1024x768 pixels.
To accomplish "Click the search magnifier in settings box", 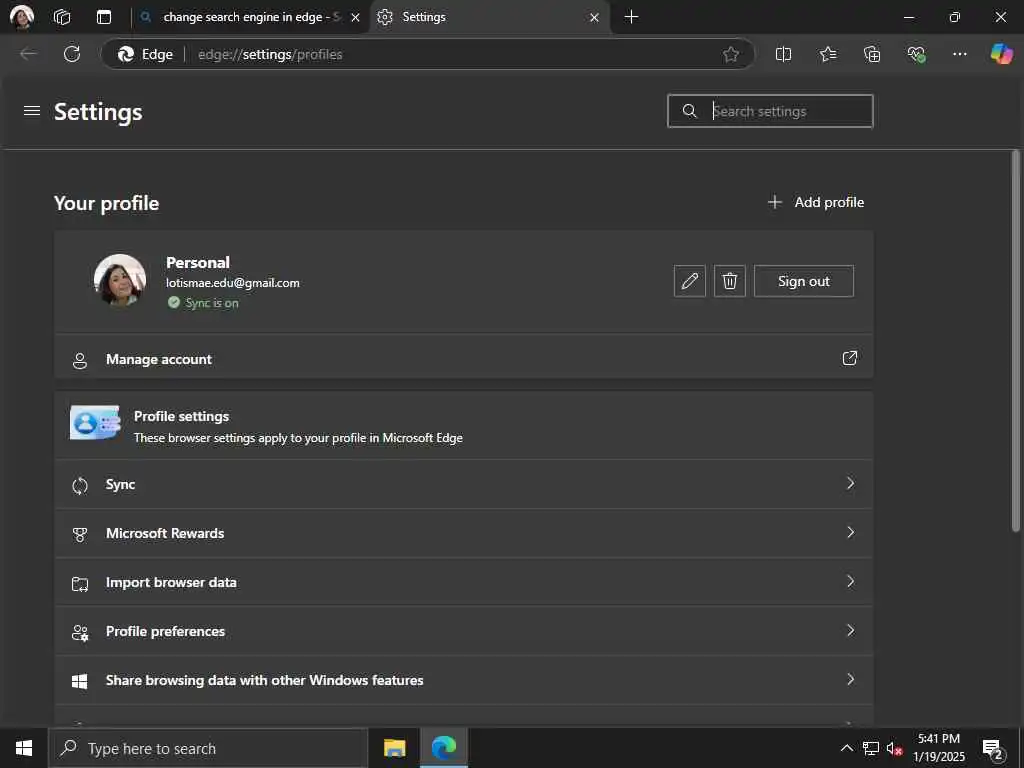I will 690,111.
